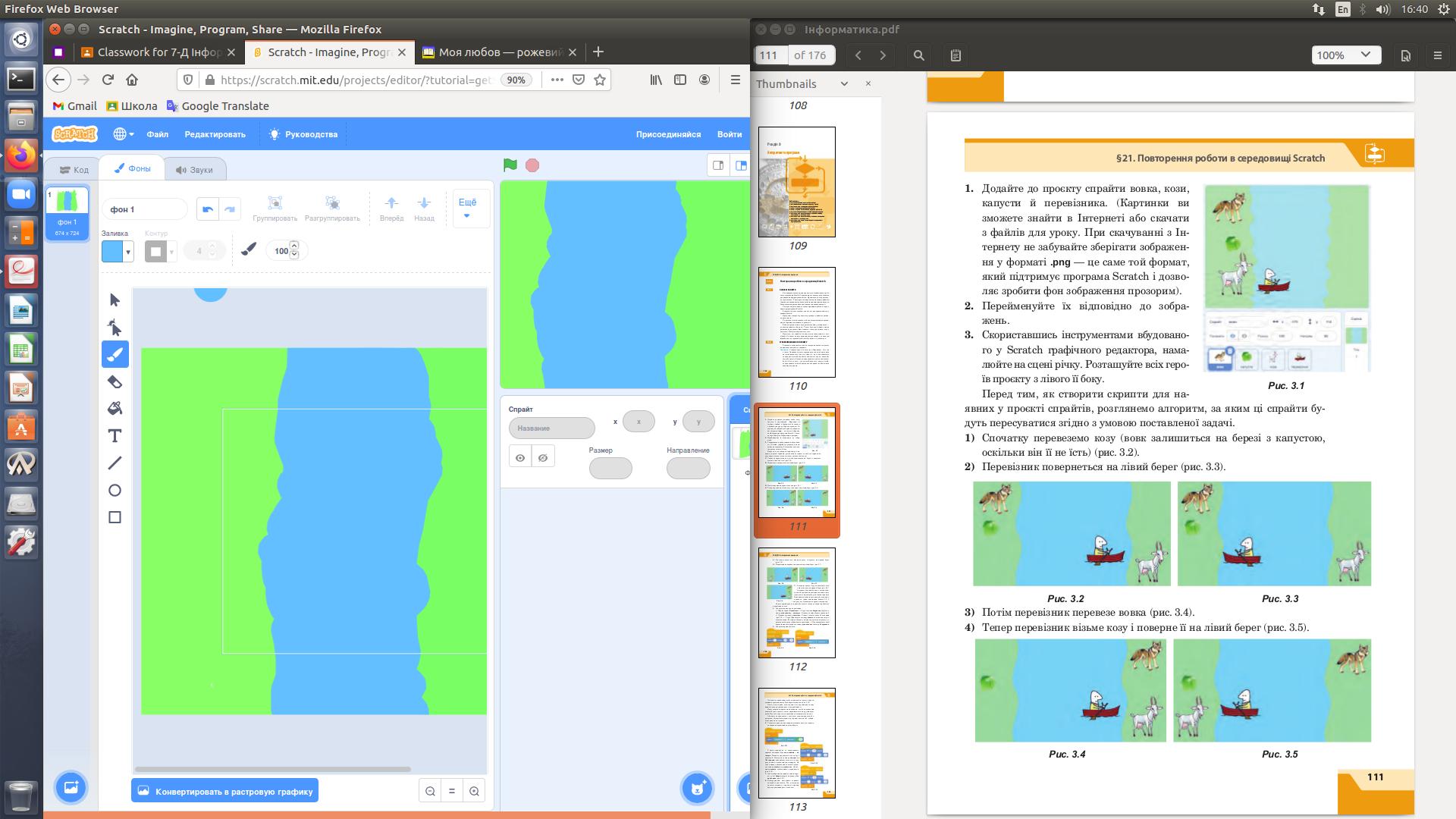Select the Rectangle tool
1456x819 pixels.
click(115, 517)
